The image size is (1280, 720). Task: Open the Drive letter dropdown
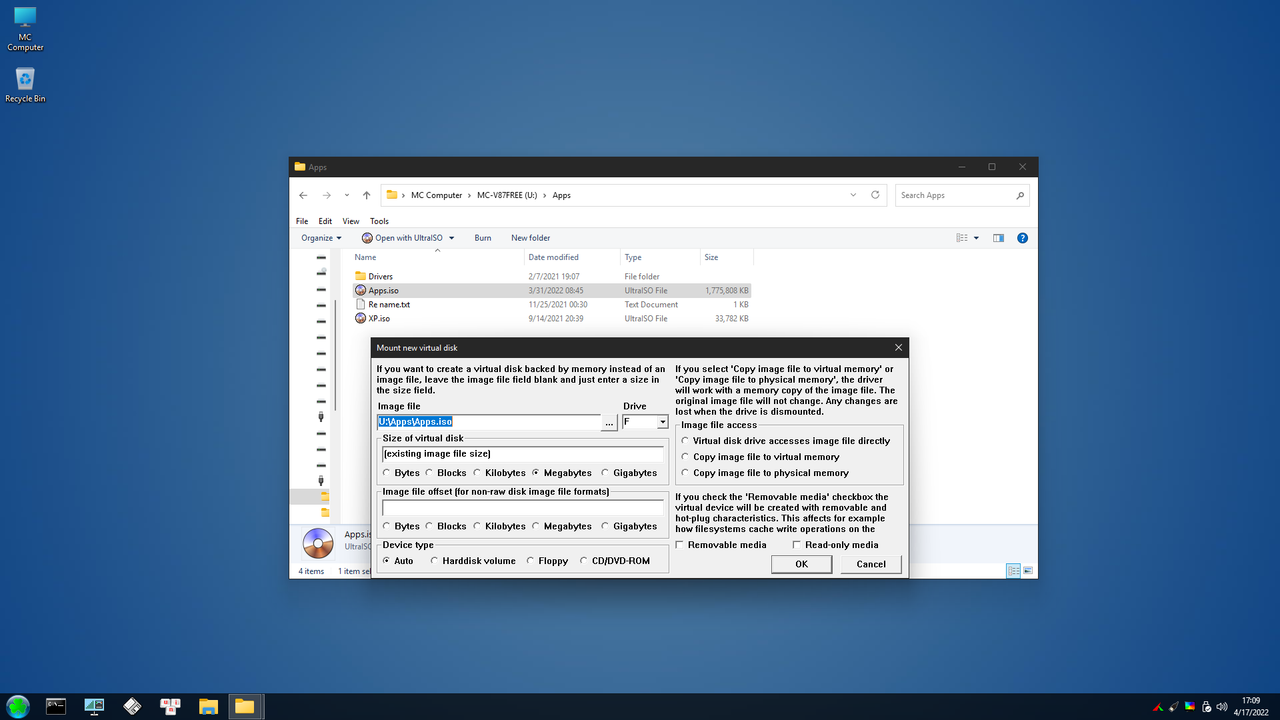coord(662,423)
